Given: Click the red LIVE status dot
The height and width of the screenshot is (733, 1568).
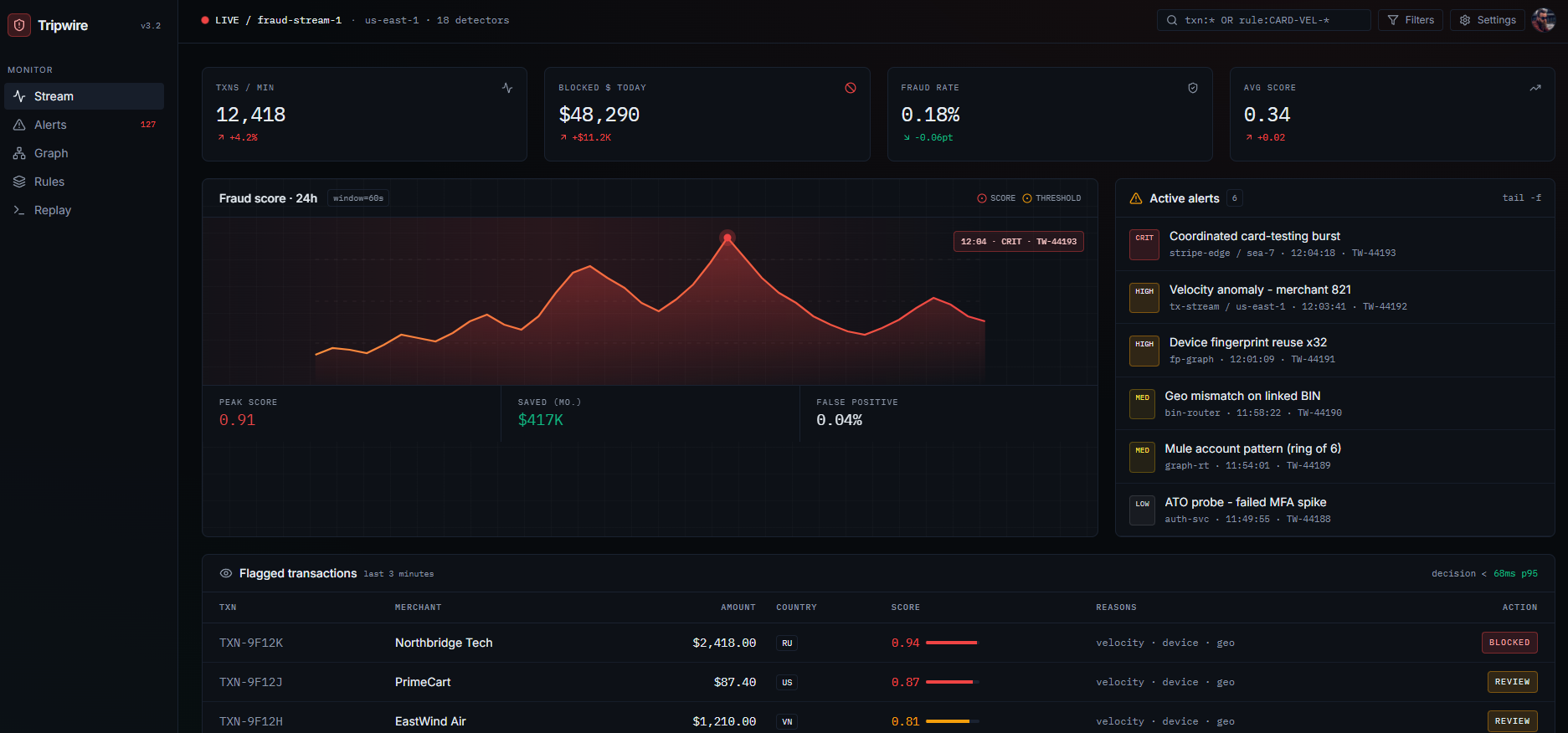Looking at the screenshot, I should (205, 20).
